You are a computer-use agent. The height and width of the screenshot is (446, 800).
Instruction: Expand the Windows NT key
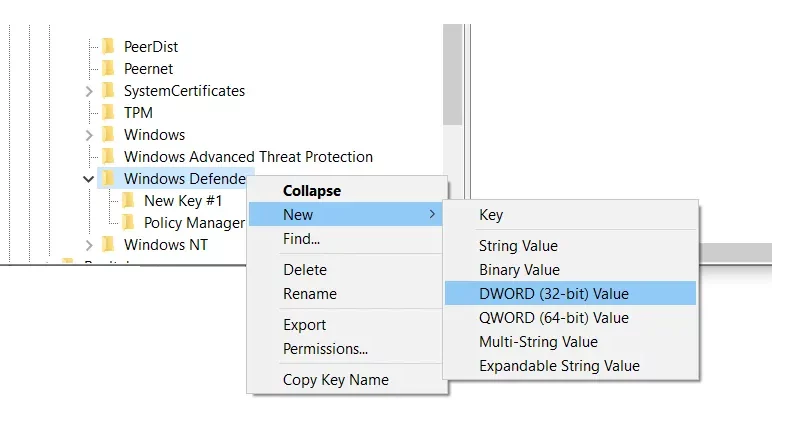pyautogui.click(x=89, y=245)
